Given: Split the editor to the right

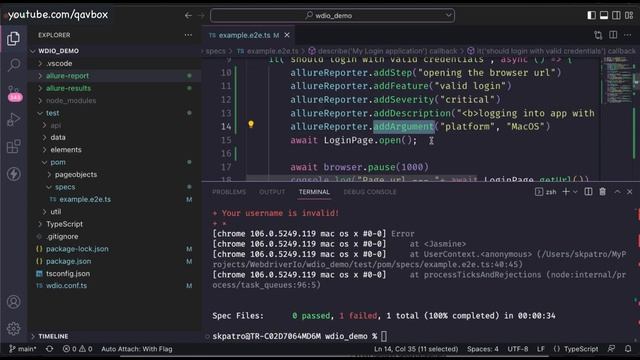Looking at the screenshot, I should coord(613,35).
